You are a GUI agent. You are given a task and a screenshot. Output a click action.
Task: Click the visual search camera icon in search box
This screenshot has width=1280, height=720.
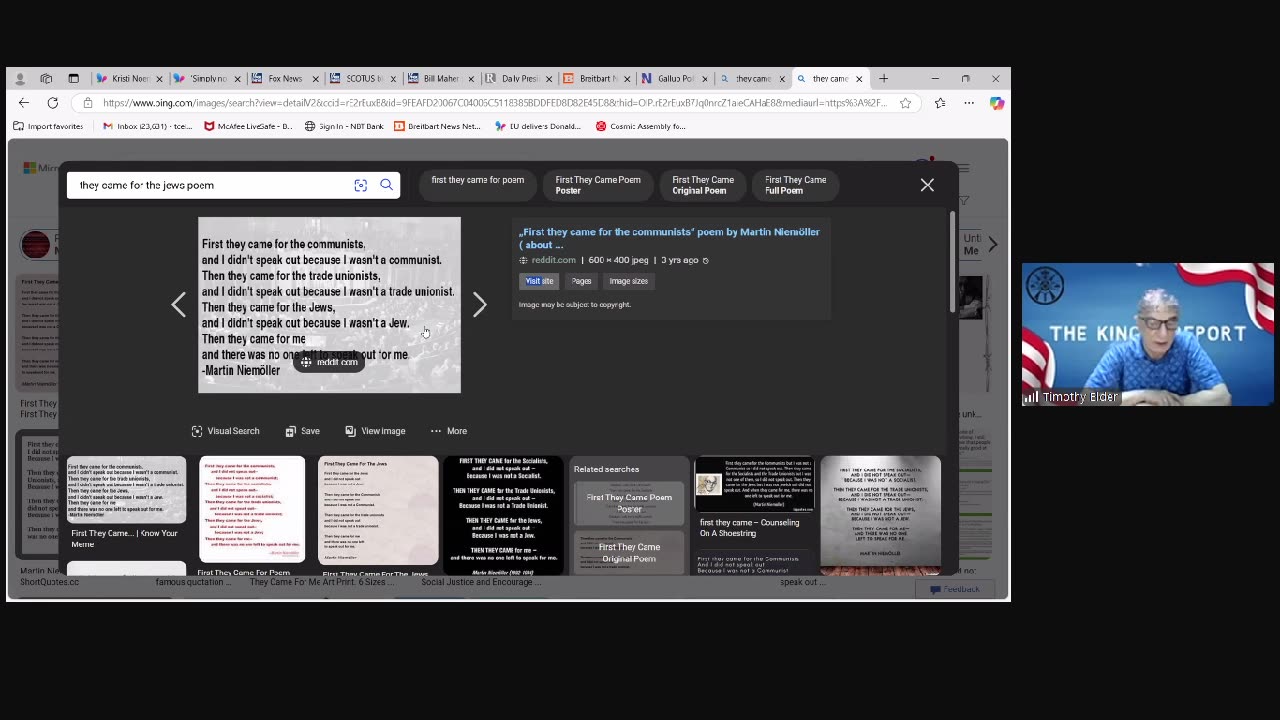click(361, 185)
